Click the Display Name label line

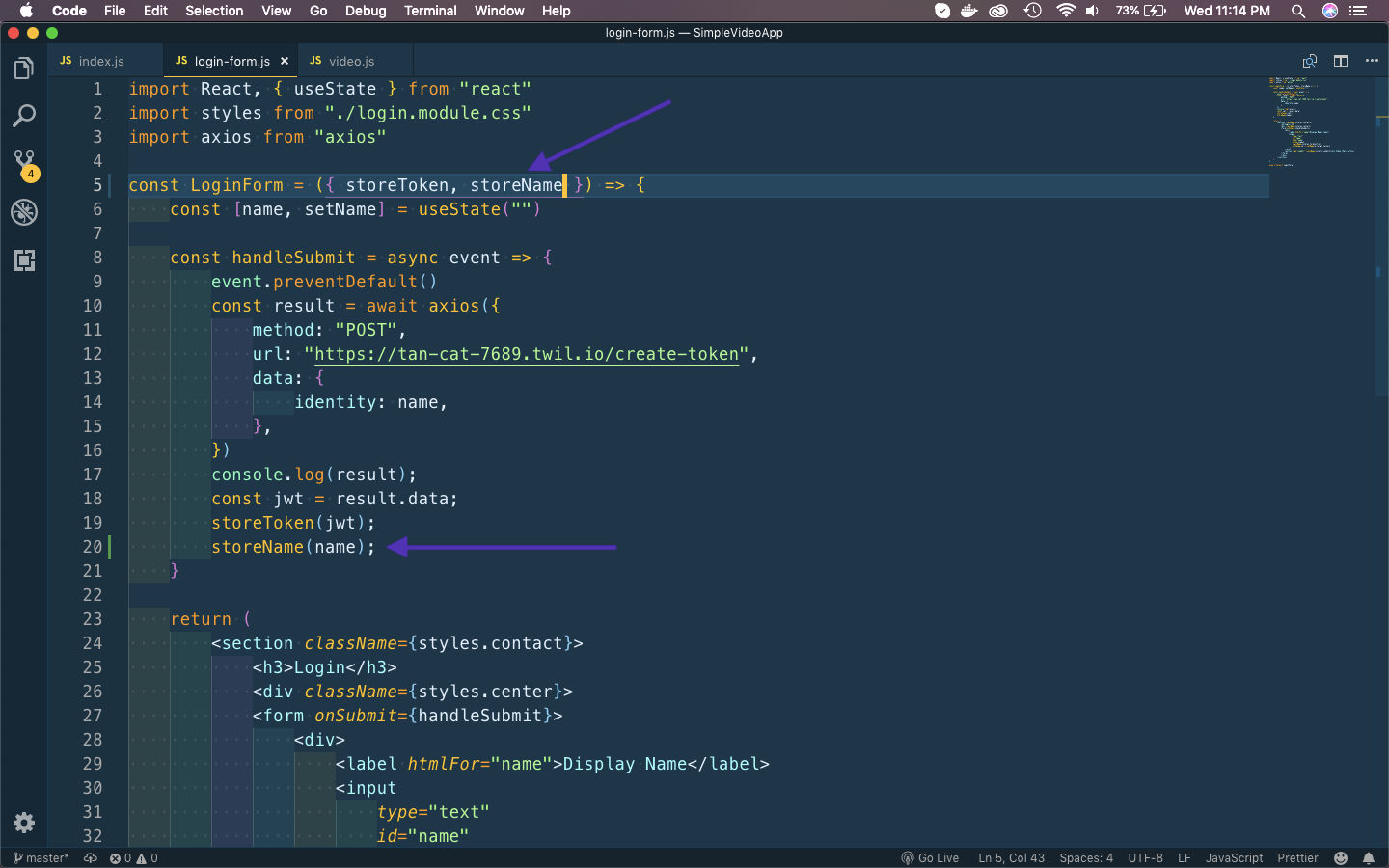point(552,764)
